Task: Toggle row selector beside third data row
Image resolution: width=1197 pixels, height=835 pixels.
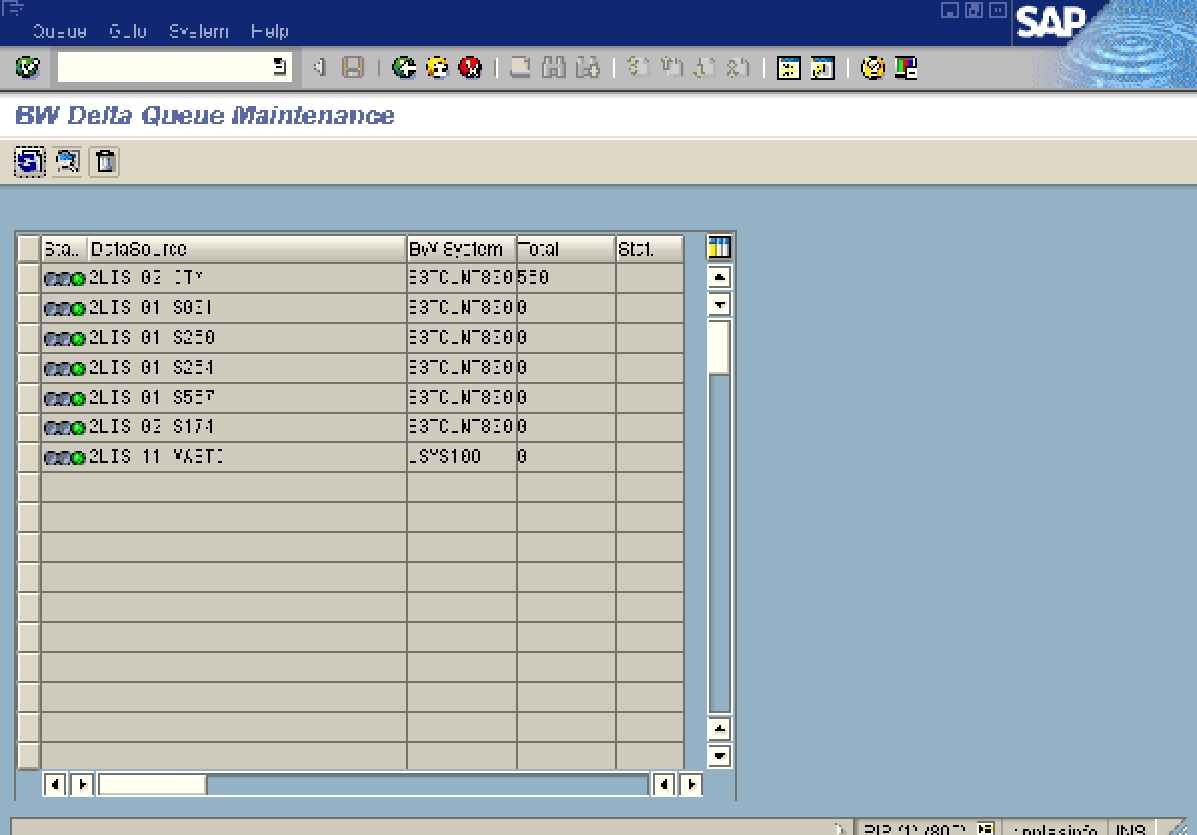Action: click(x=28, y=337)
